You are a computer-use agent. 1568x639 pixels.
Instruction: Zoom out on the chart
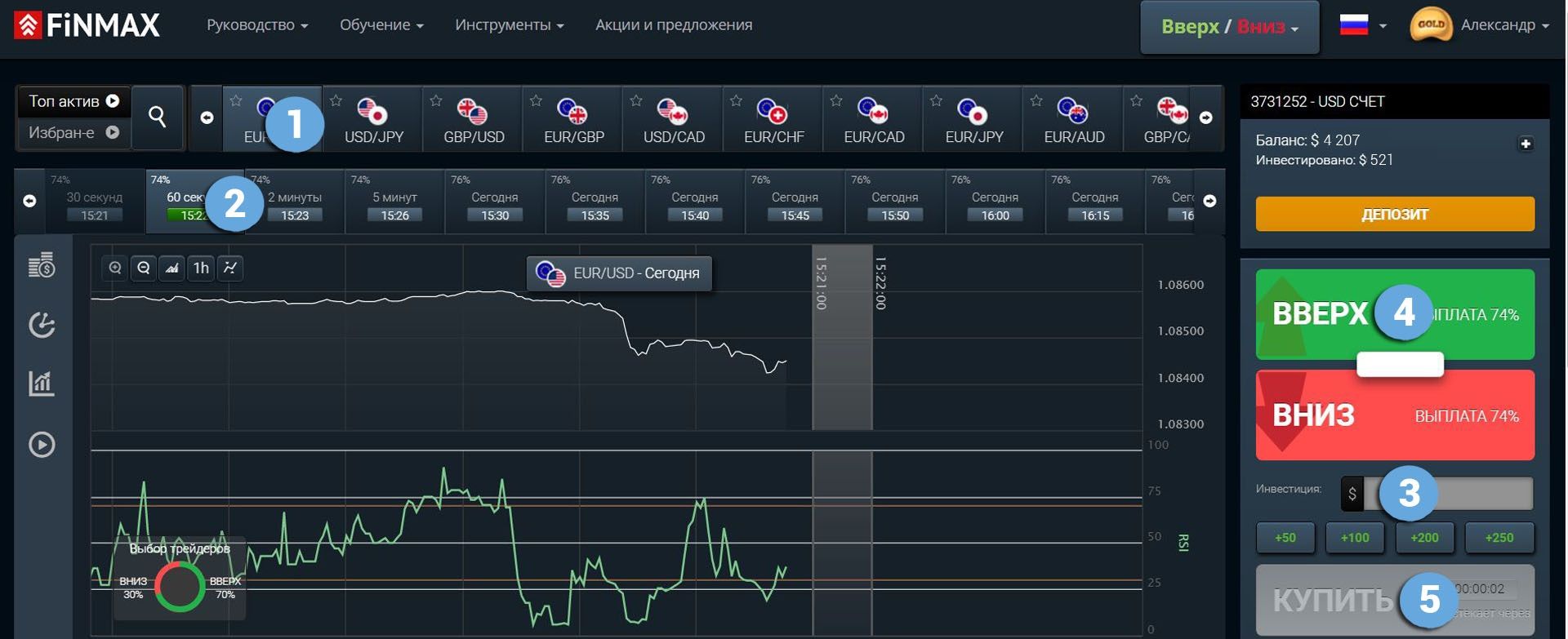click(x=144, y=268)
